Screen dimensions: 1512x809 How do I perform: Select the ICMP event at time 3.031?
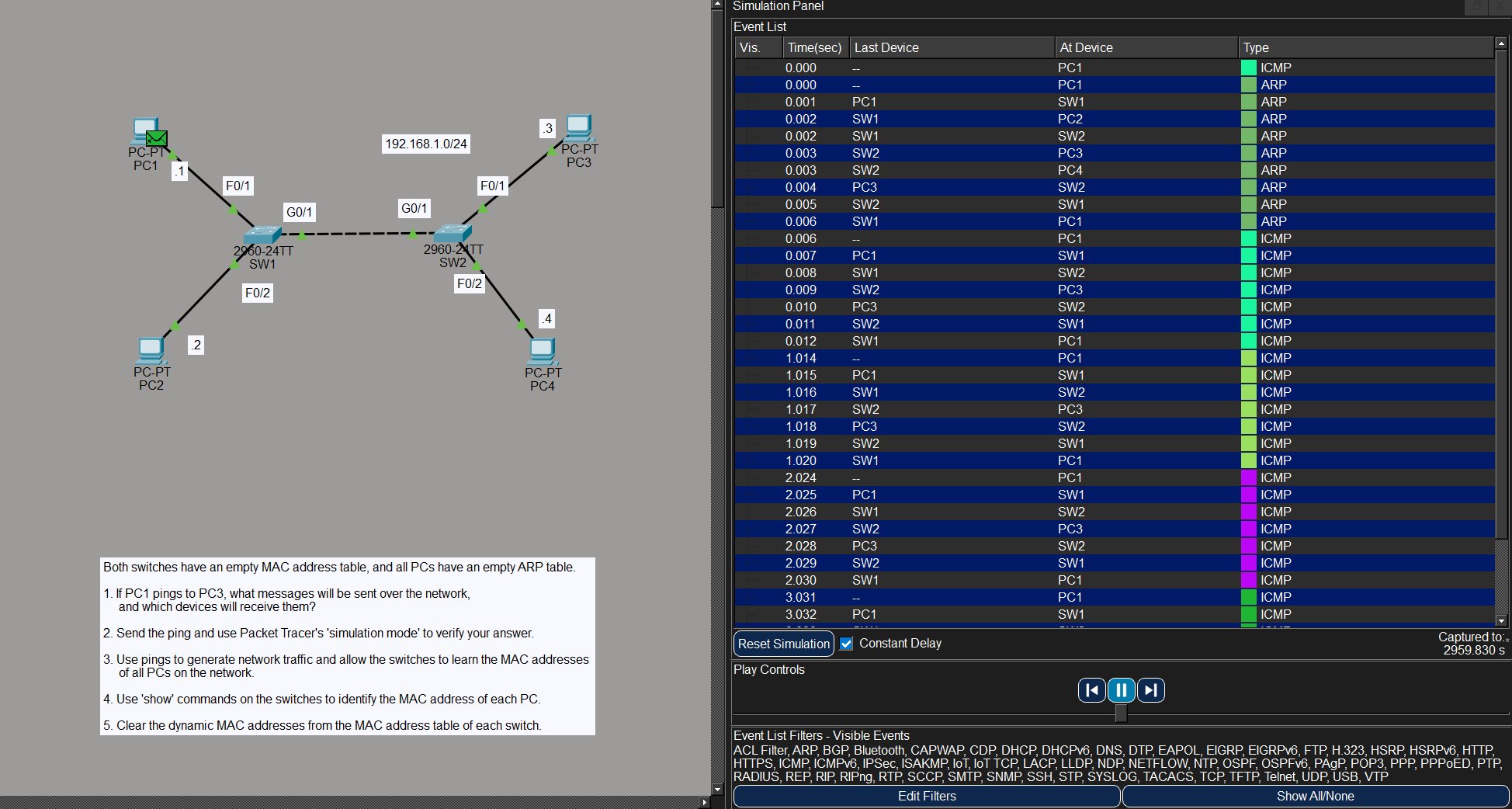coord(1115,597)
